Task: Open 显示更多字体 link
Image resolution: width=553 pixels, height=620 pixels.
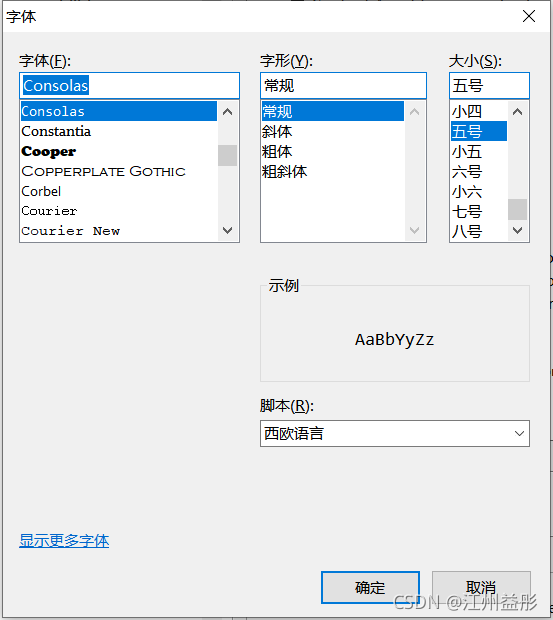Action: click(x=64, y=541)
